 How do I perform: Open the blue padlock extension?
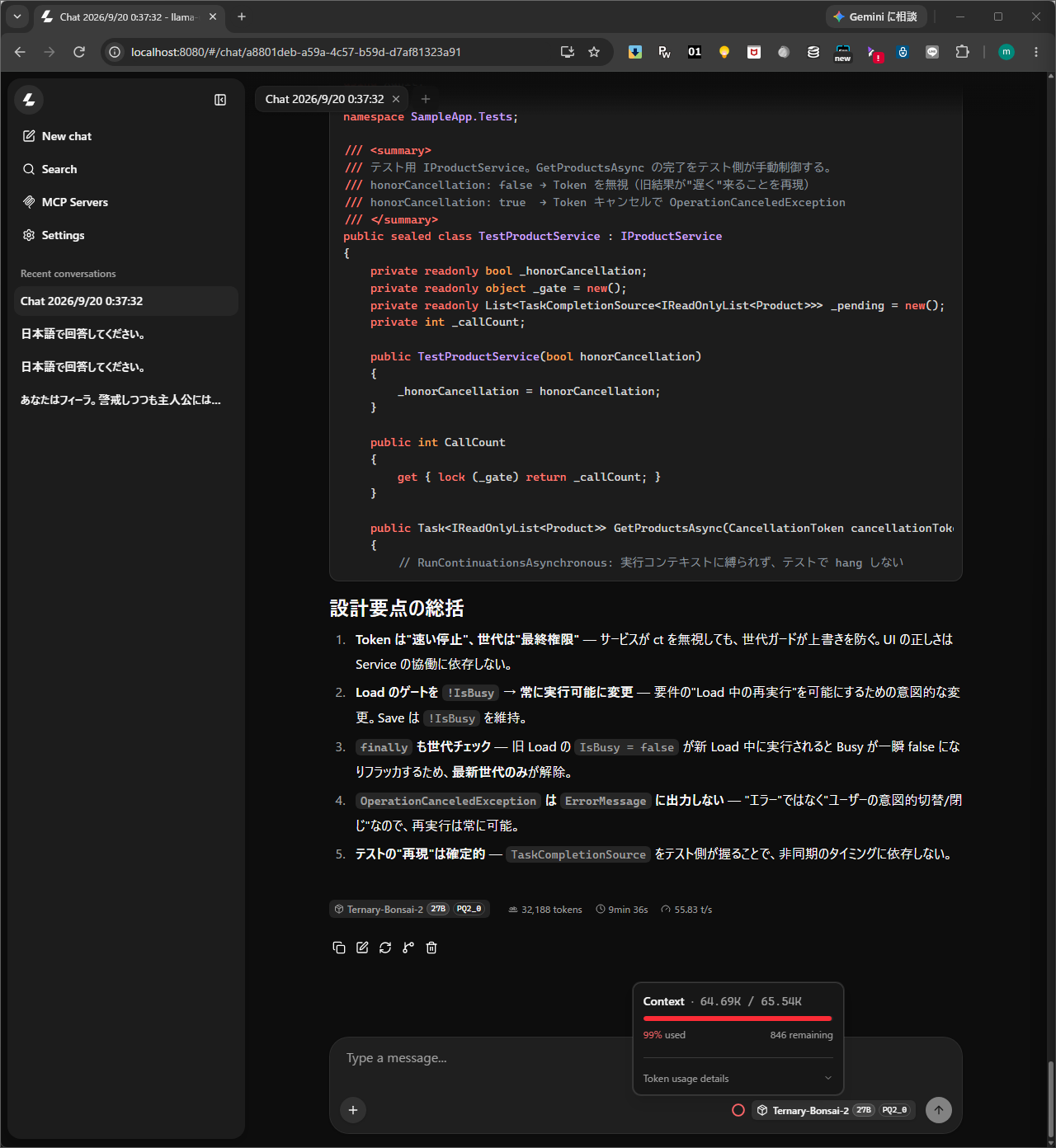tap(903, 52)
